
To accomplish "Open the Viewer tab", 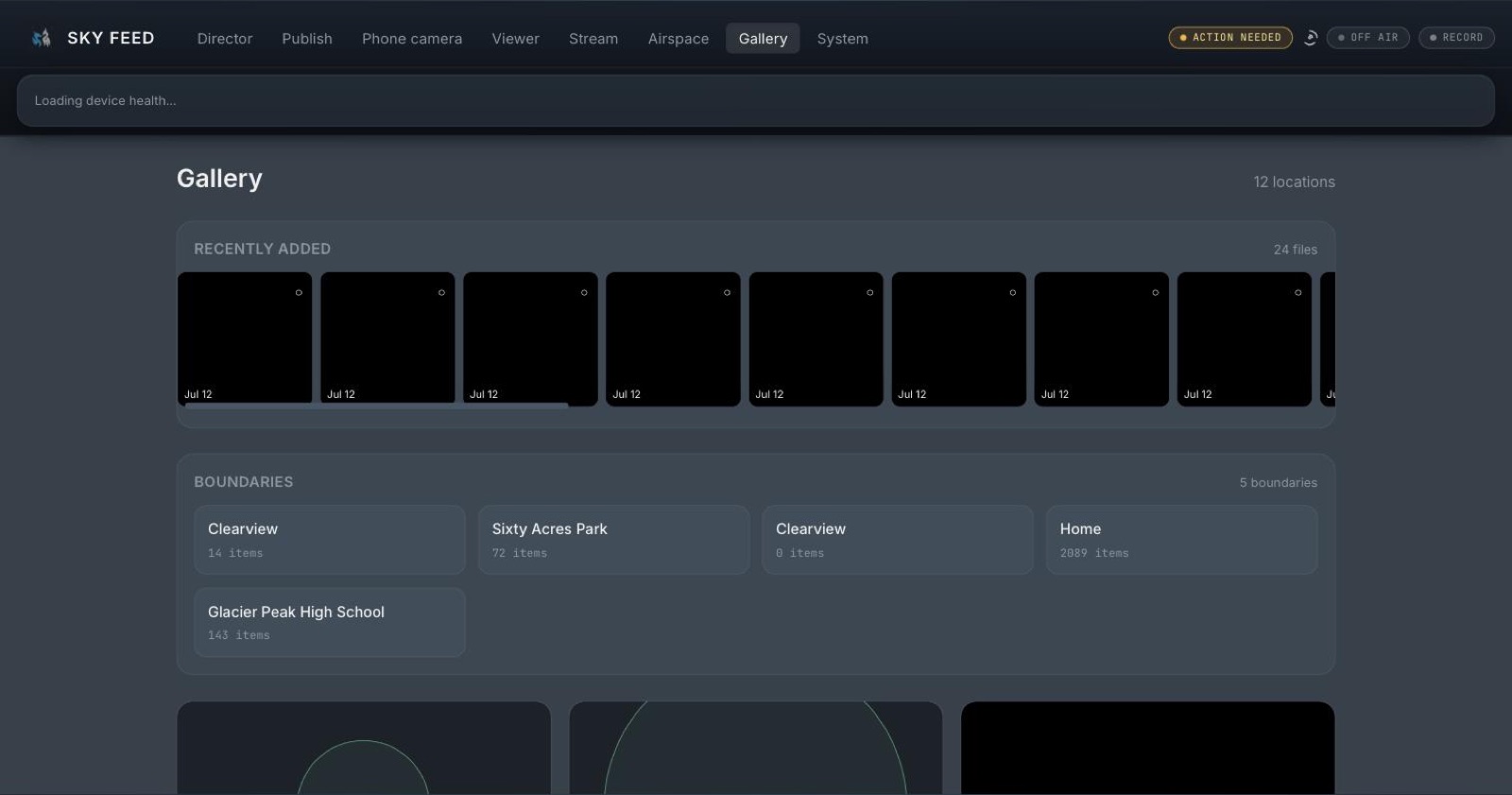I will 516,39.
